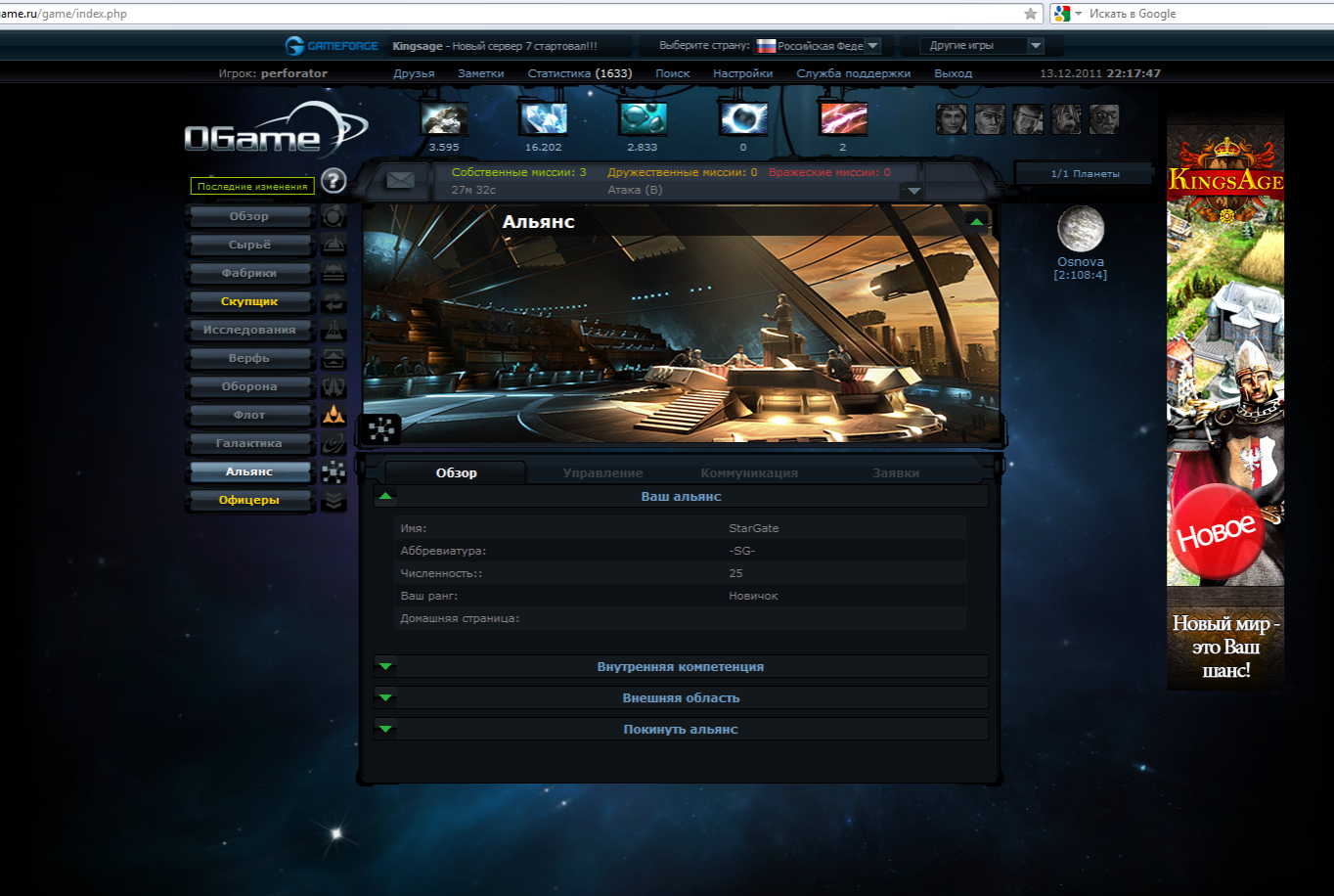This screenshot has width=1334, height=896.
Task: Click the crystal resource icon
Action: (x=543, y=119)
